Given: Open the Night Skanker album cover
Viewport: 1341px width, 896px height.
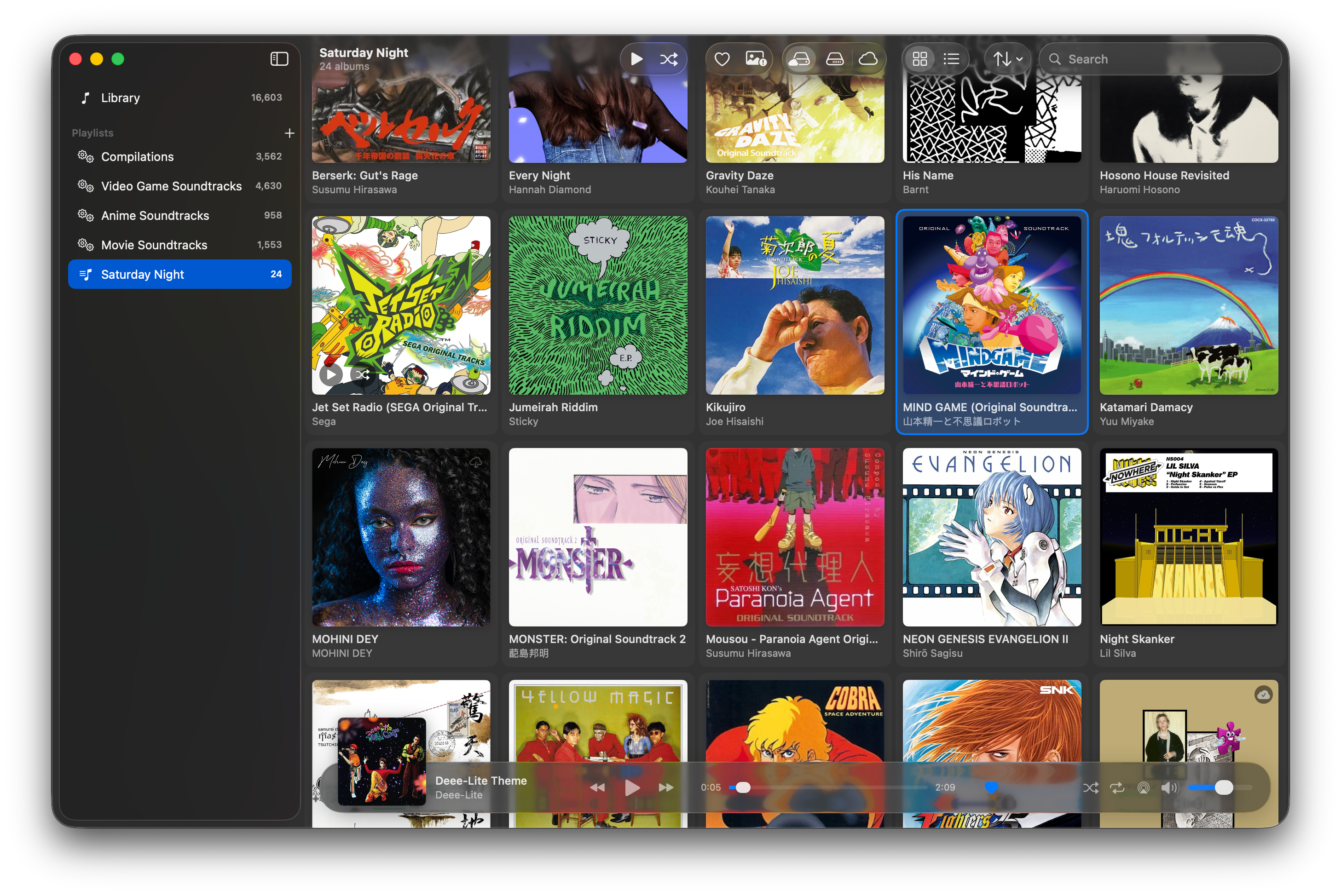Looking at the screenshot, I should pos(1189,537).
